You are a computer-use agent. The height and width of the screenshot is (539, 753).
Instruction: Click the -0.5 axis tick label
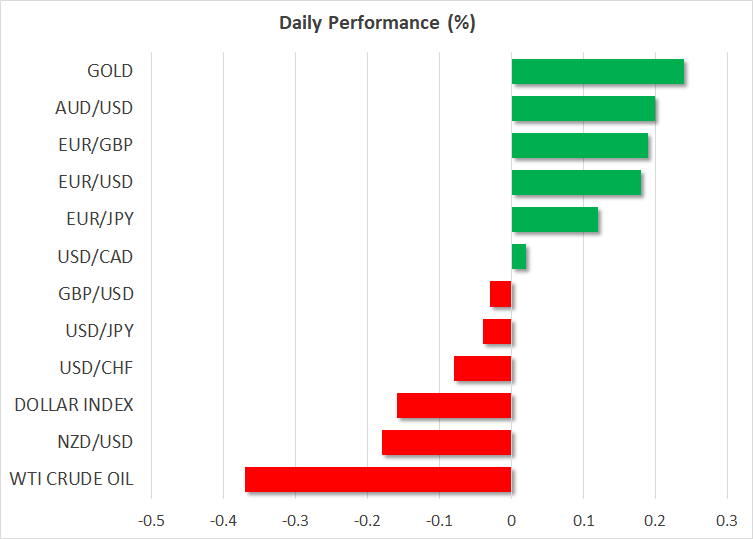click(151, 520)
